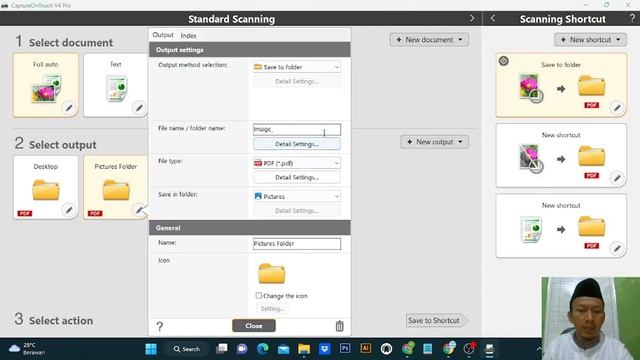
Task: Edit the Text document tile pencil
Action: click(139, 108)
